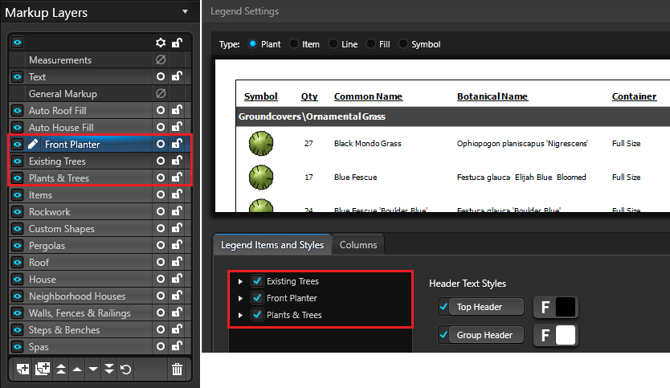This screenshot has width=670, height=388.
Task: Switch to Legend Items and Styles tab
Action: pos(272,245)
